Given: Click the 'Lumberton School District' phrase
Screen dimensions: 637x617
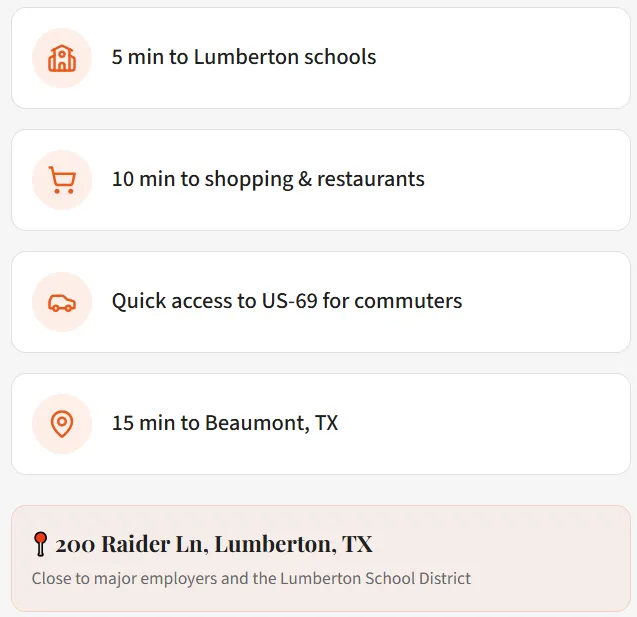Looking at the screenshot, I should click(375, 578).
